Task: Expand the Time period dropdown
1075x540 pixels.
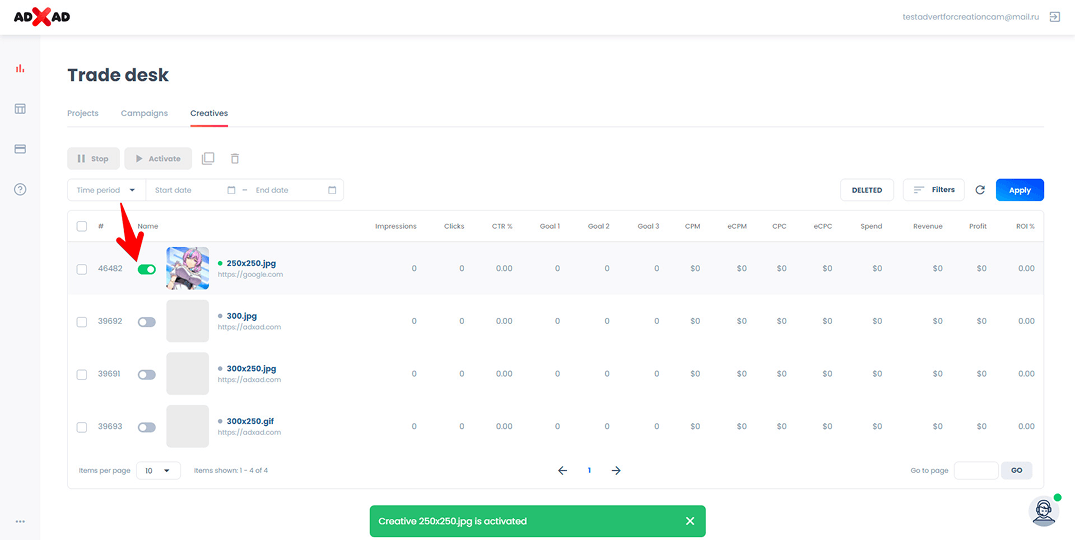Action: (x=106, y=190)
